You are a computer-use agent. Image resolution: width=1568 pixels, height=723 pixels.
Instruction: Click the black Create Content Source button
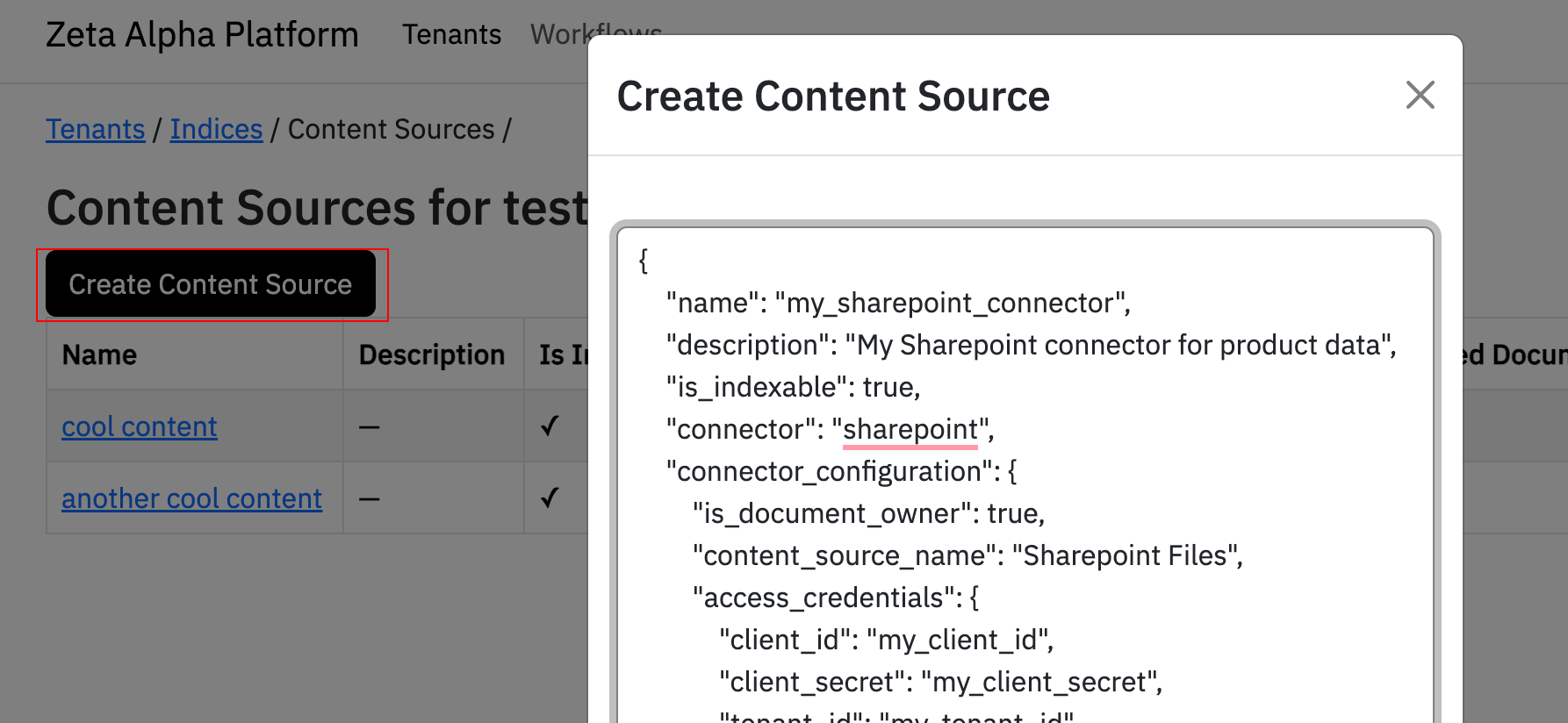coord(211,284)
